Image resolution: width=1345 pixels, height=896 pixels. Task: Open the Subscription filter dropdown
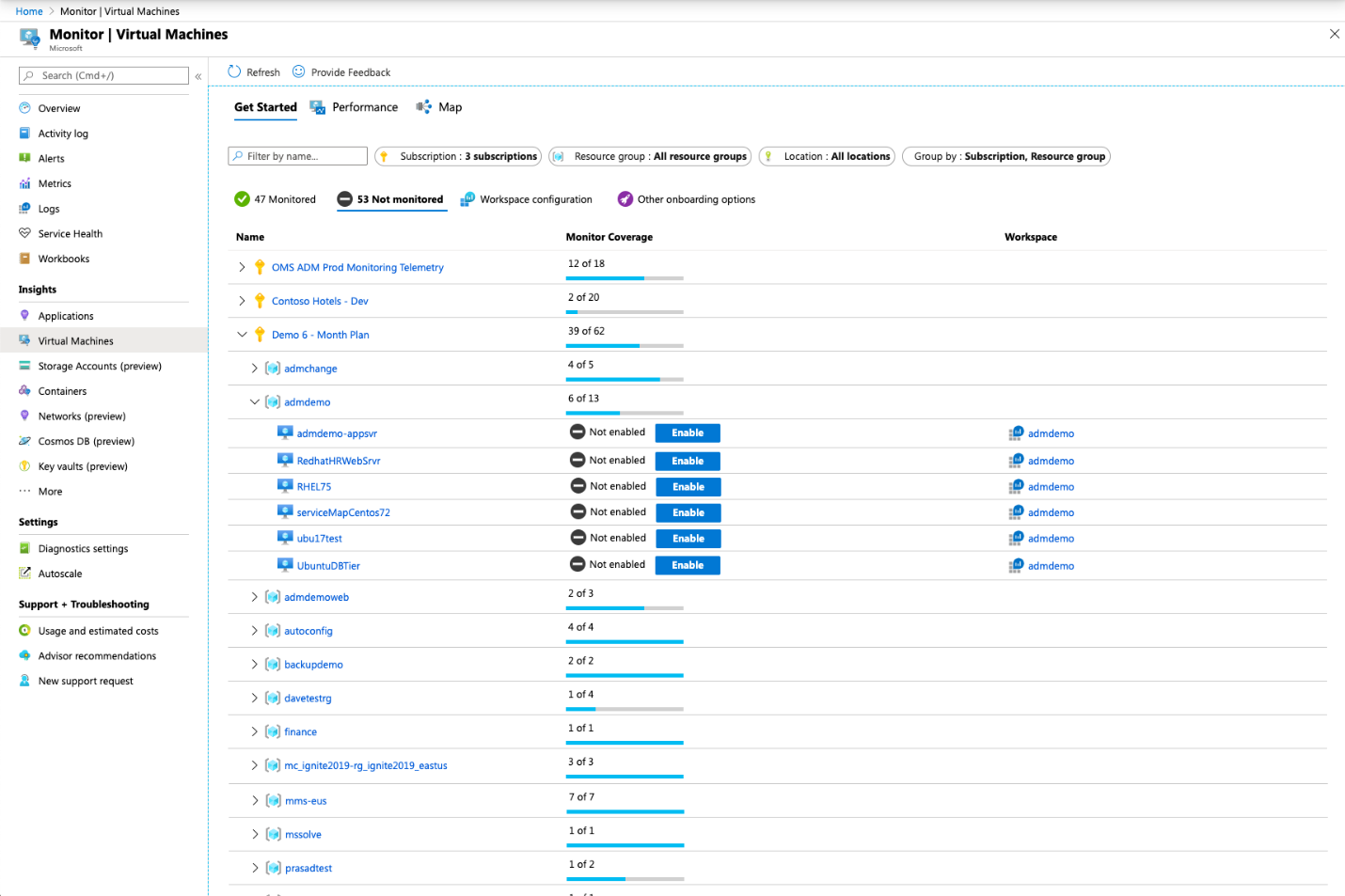pos(458,156)
